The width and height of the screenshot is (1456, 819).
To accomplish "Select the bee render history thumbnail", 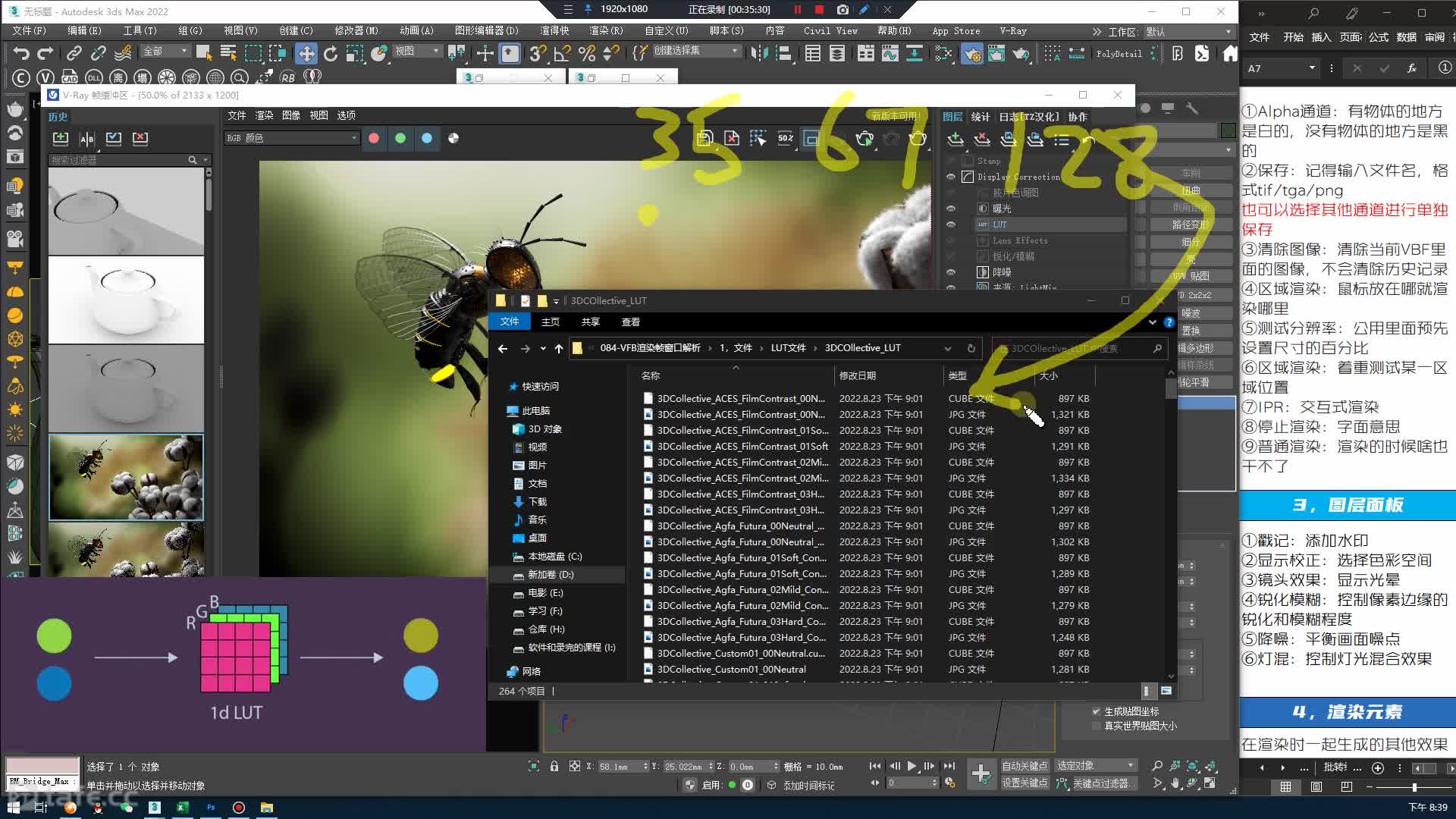I will point(126,477).
